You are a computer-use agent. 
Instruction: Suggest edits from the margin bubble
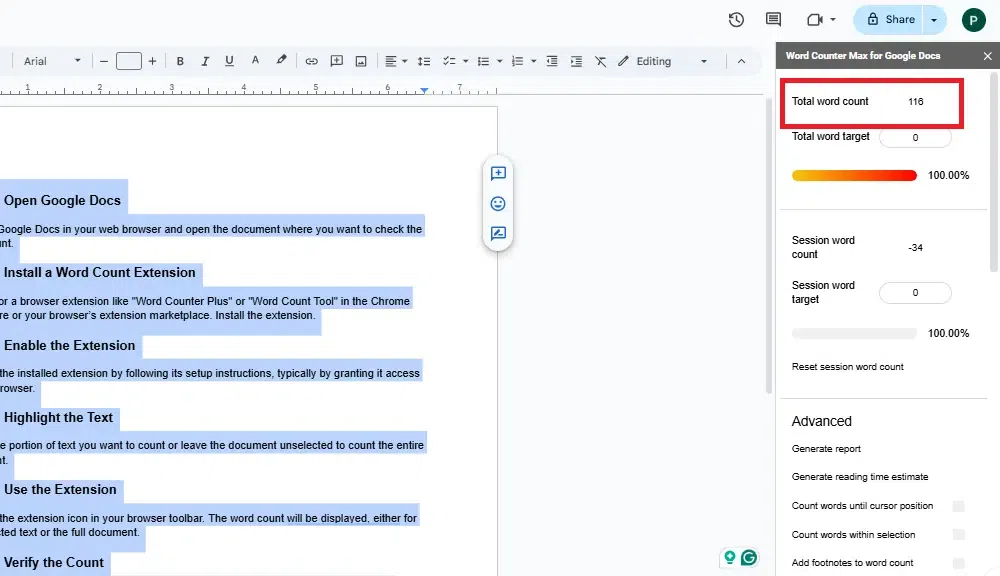click(x=498, y=233)
